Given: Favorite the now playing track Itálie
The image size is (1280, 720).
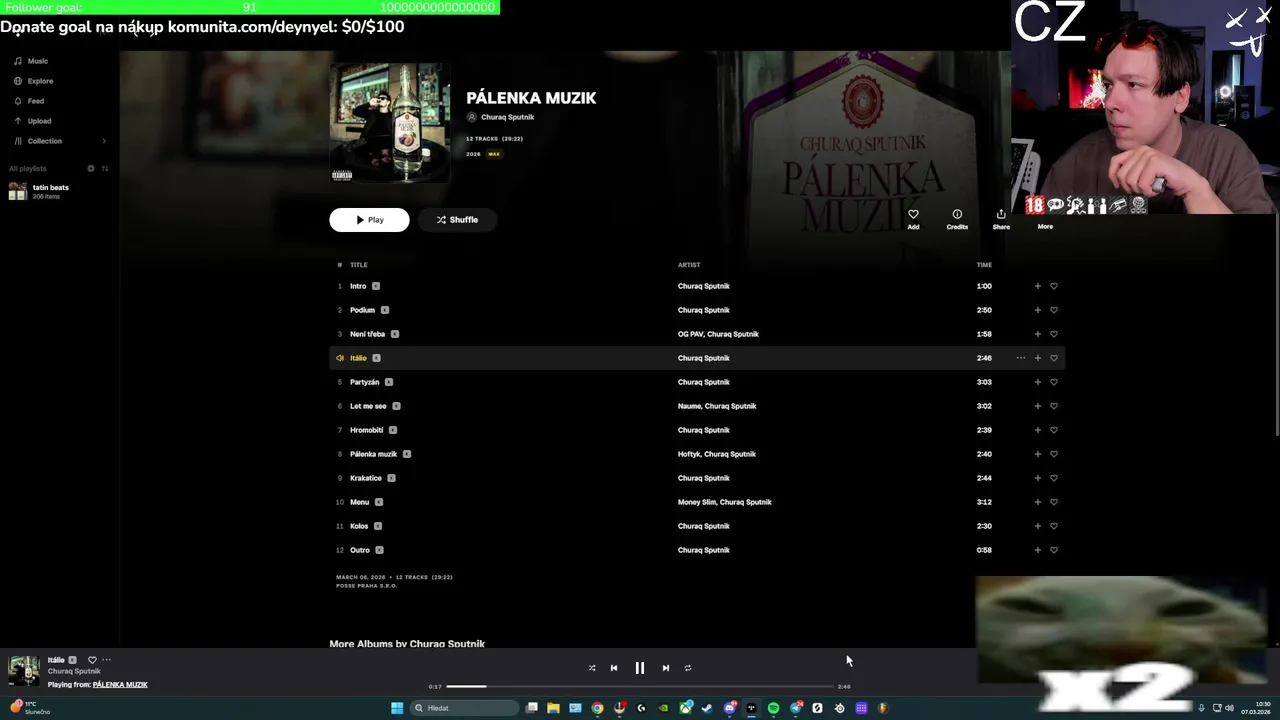Looking at the screenshot, I should pyautogui.click(x=92, y=660).
